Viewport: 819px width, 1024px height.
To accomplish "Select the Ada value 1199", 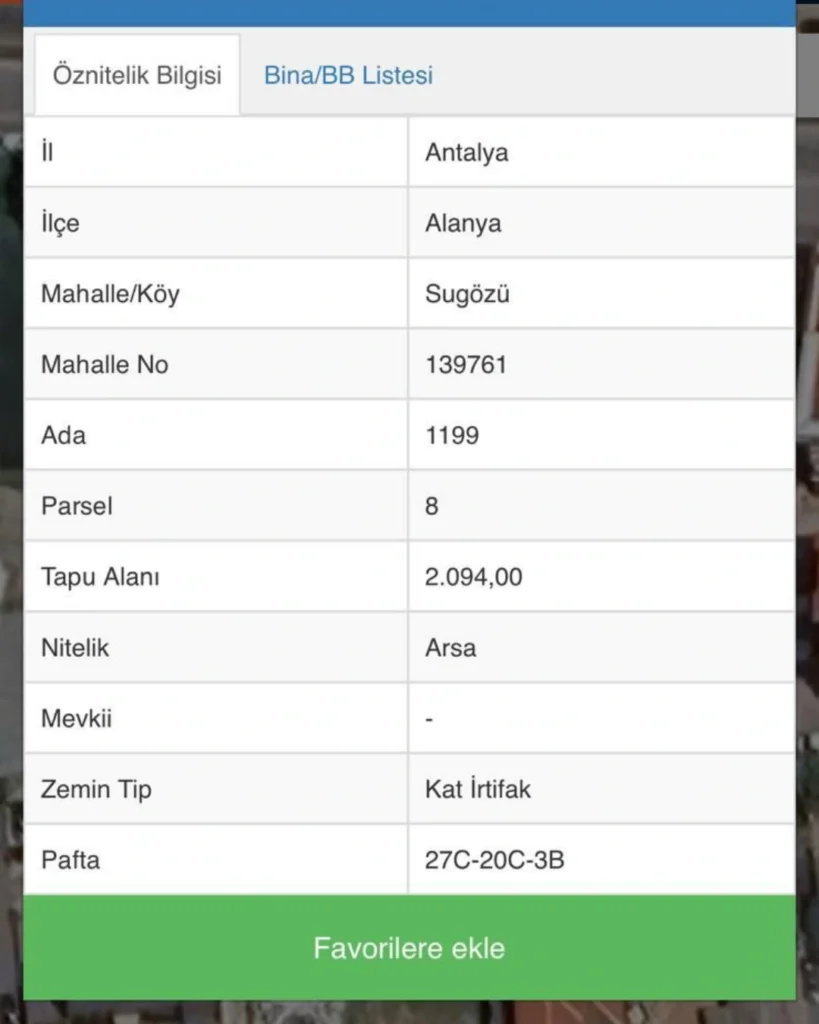I will (452, 435).
